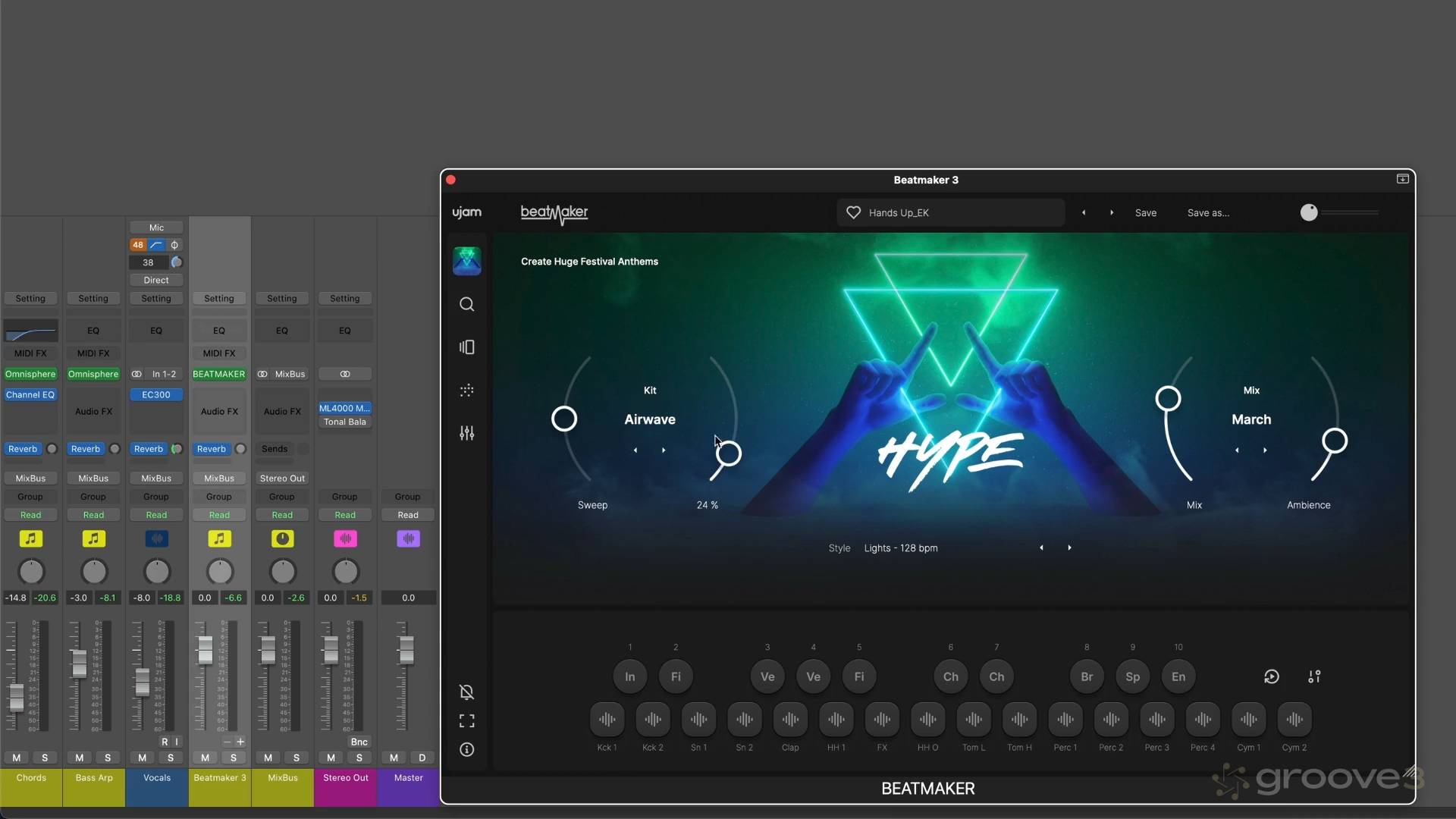Open Setting menu on Chords channel
The image size is (1456, 819).
coord(30,299)
